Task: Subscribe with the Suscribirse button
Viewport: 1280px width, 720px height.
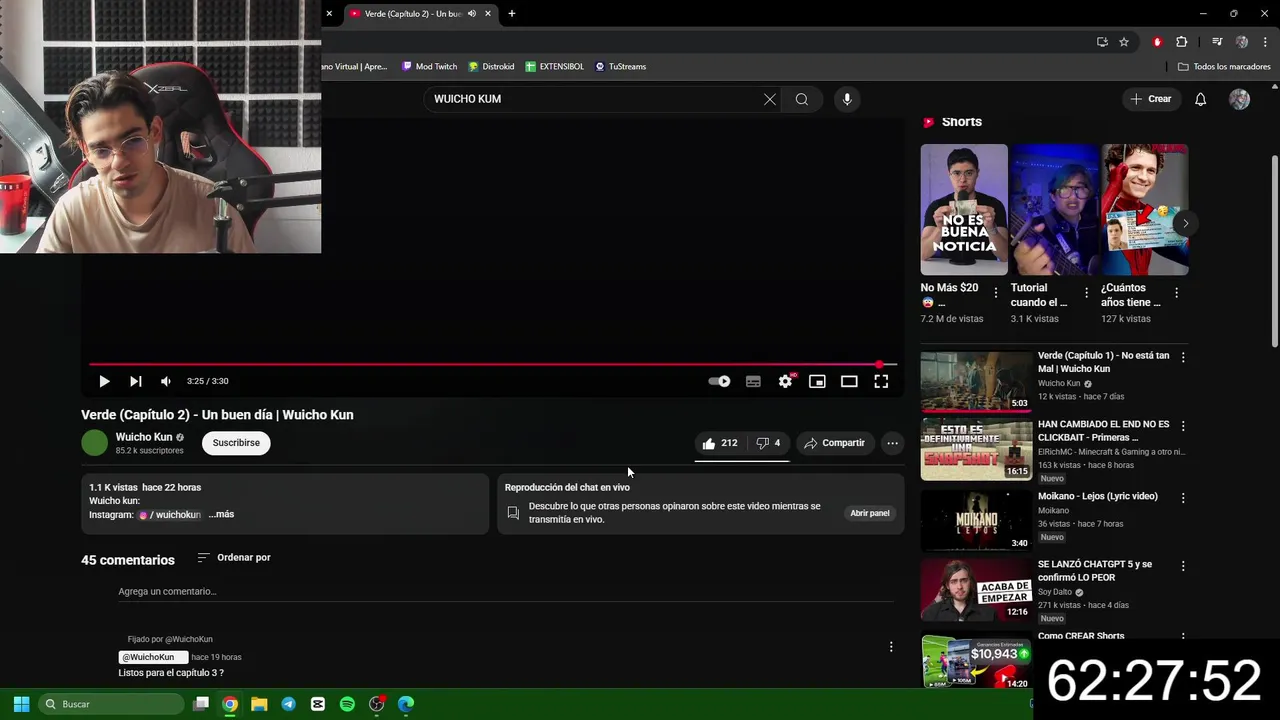Action: [x=236, y=443]
